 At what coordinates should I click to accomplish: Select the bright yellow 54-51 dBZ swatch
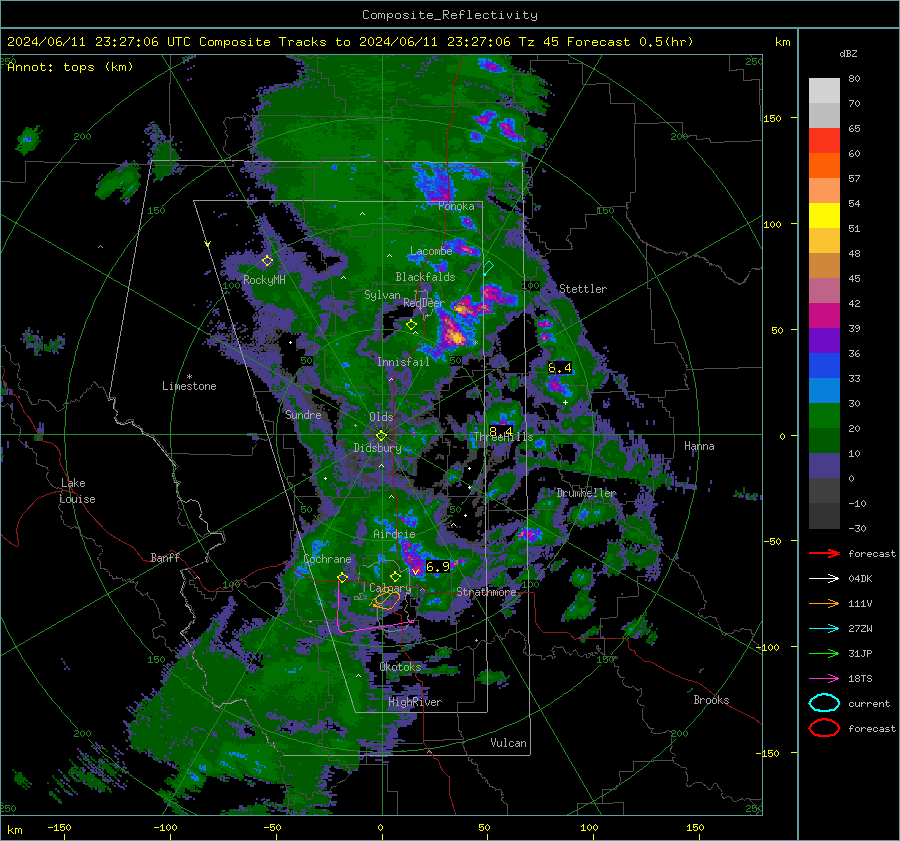824,216
